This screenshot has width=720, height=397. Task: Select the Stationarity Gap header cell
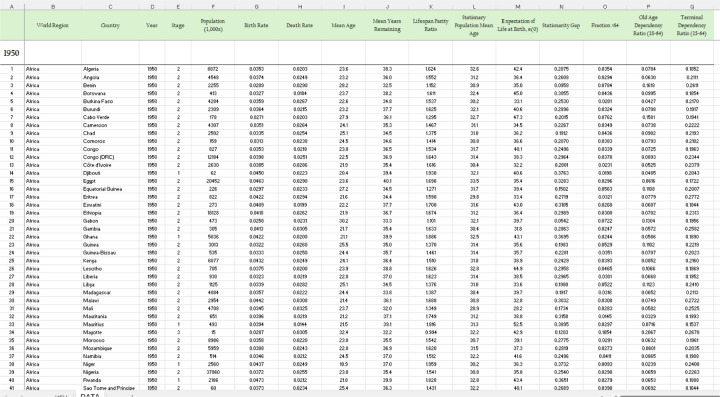point(561,25)
